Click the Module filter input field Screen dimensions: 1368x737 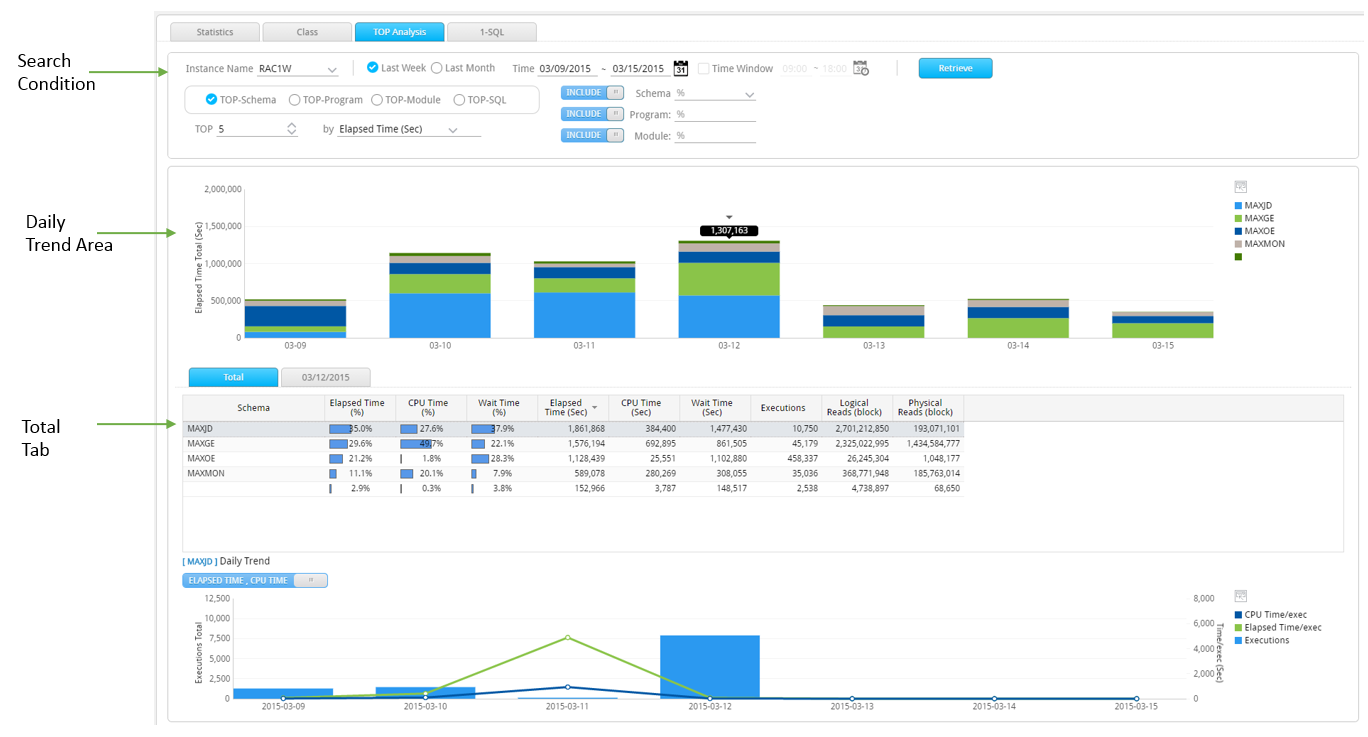(715, 136)
